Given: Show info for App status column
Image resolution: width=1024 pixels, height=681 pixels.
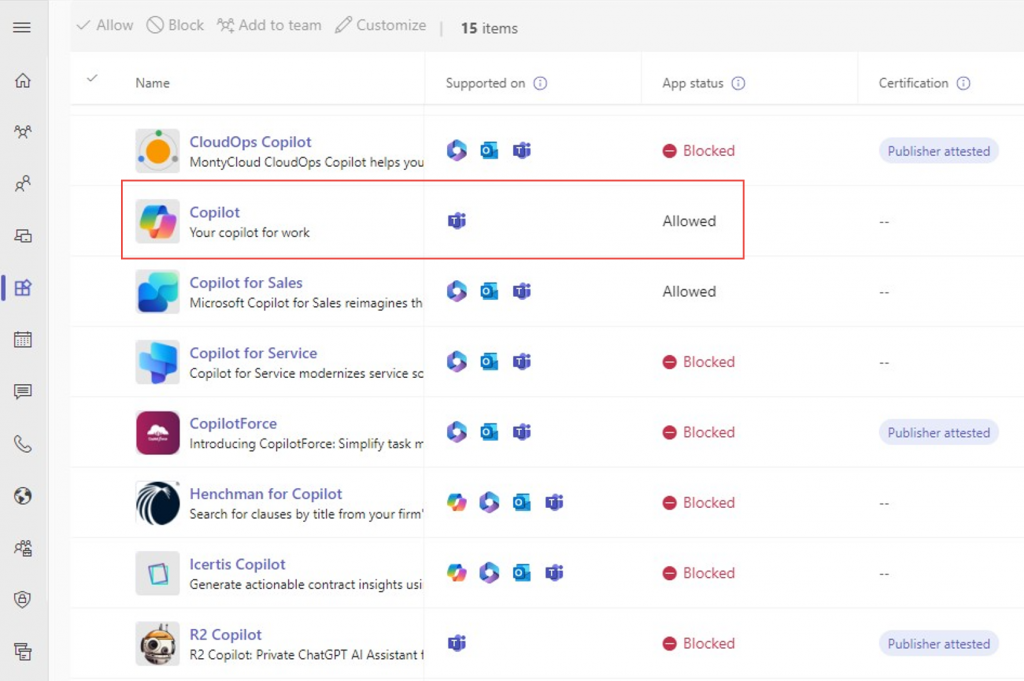Looking at the screenshot, I should 738,83.
